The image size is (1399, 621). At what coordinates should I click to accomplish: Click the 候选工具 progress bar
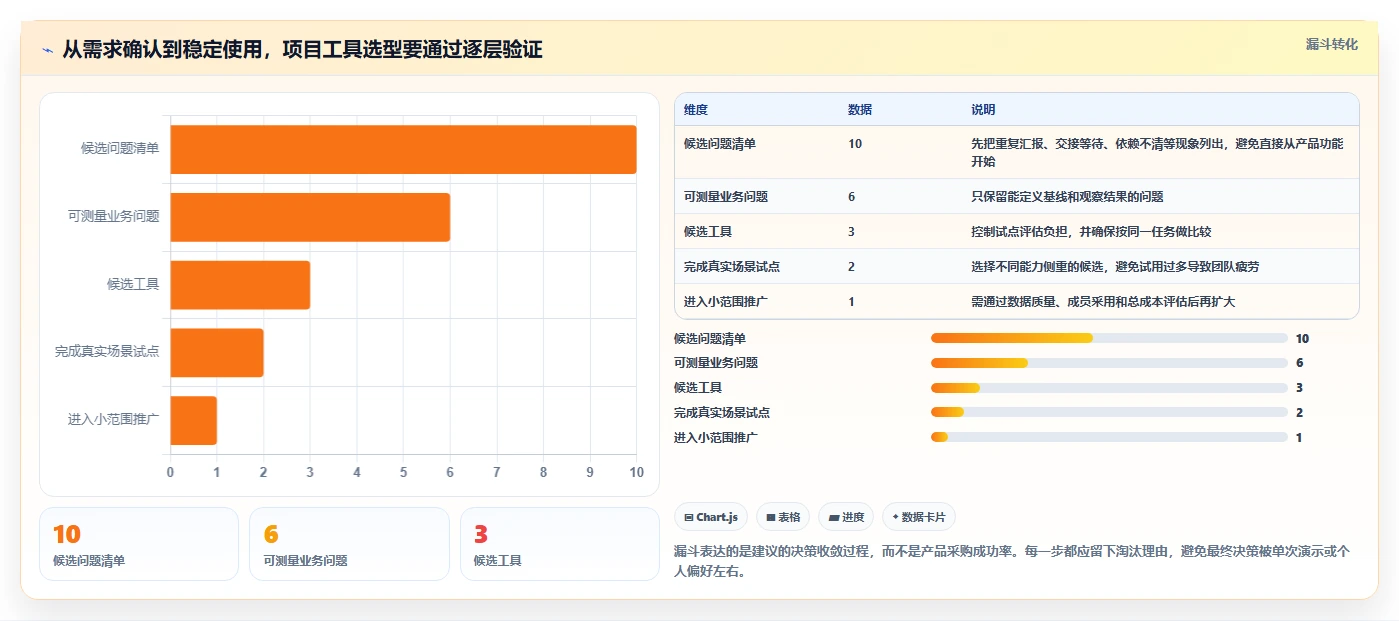pos(1109,388)
